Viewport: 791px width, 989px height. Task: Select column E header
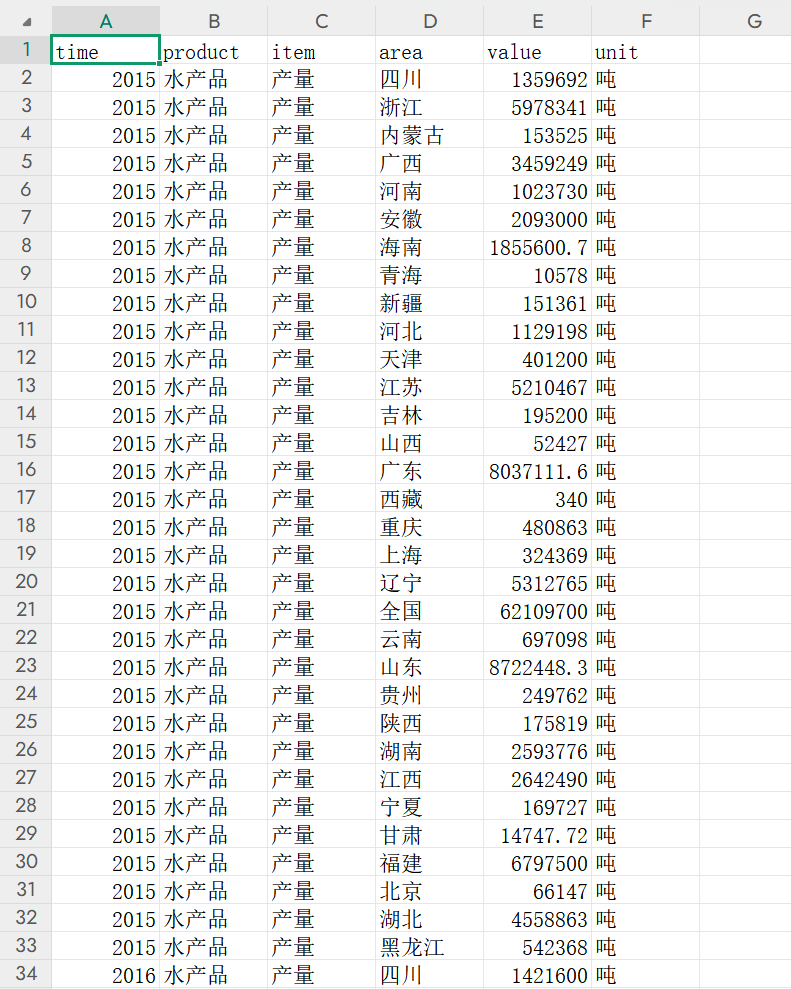[537, 21]
